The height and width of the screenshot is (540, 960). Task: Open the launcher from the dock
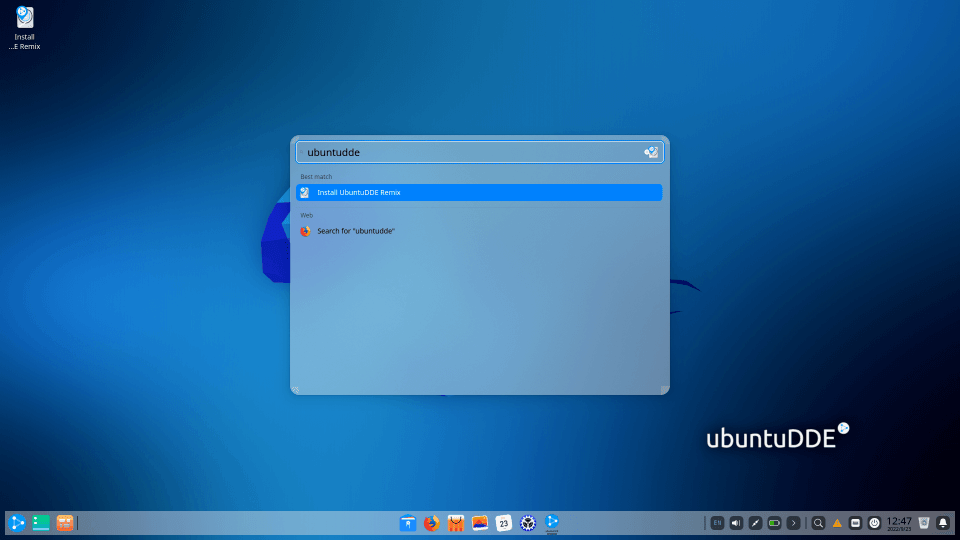[x=17, y=522]
